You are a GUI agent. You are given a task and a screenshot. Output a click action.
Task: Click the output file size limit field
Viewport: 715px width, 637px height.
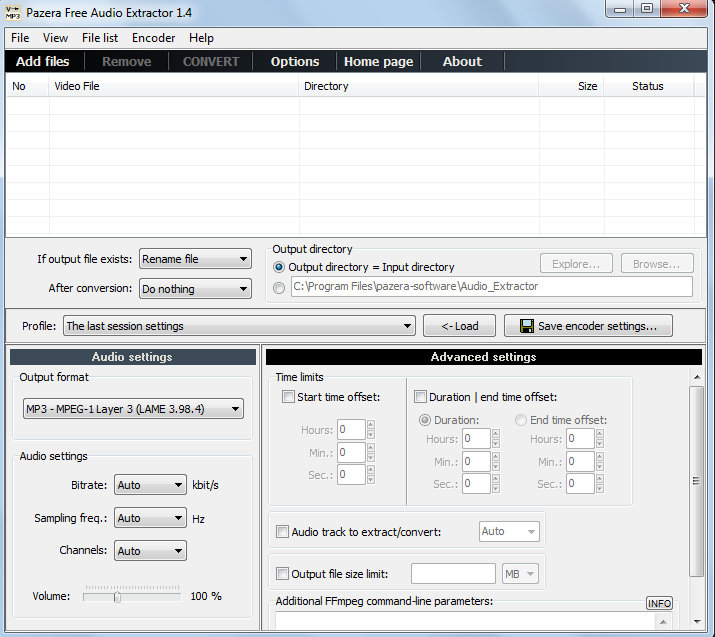pos(453,574)
